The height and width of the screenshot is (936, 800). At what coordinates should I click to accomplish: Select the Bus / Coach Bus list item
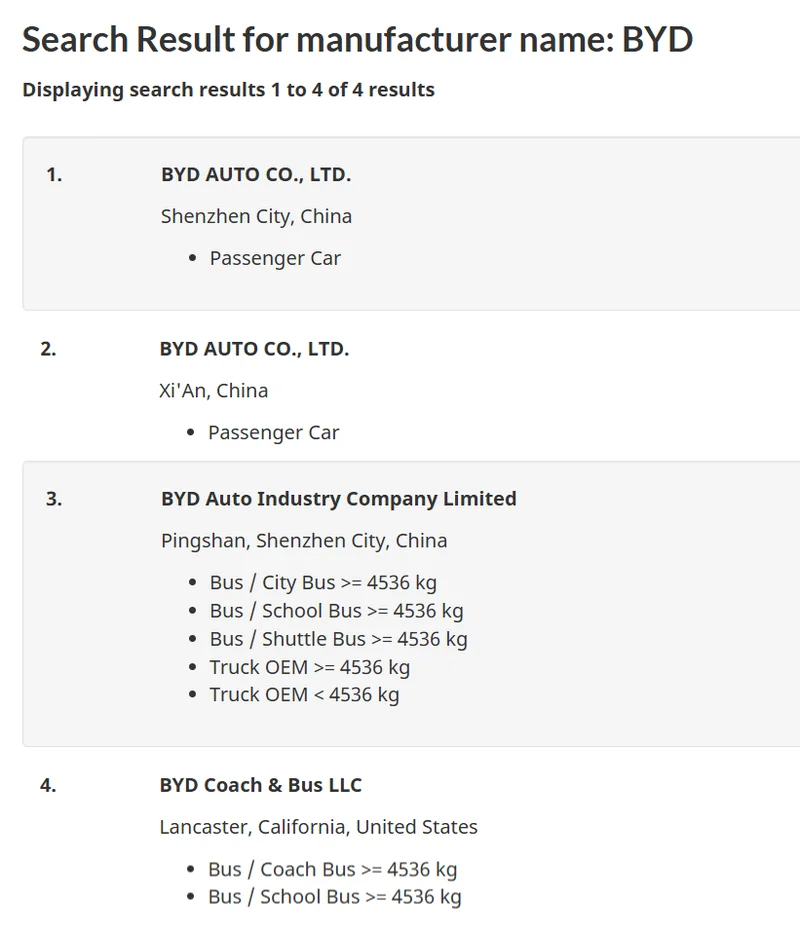point(332,870)
